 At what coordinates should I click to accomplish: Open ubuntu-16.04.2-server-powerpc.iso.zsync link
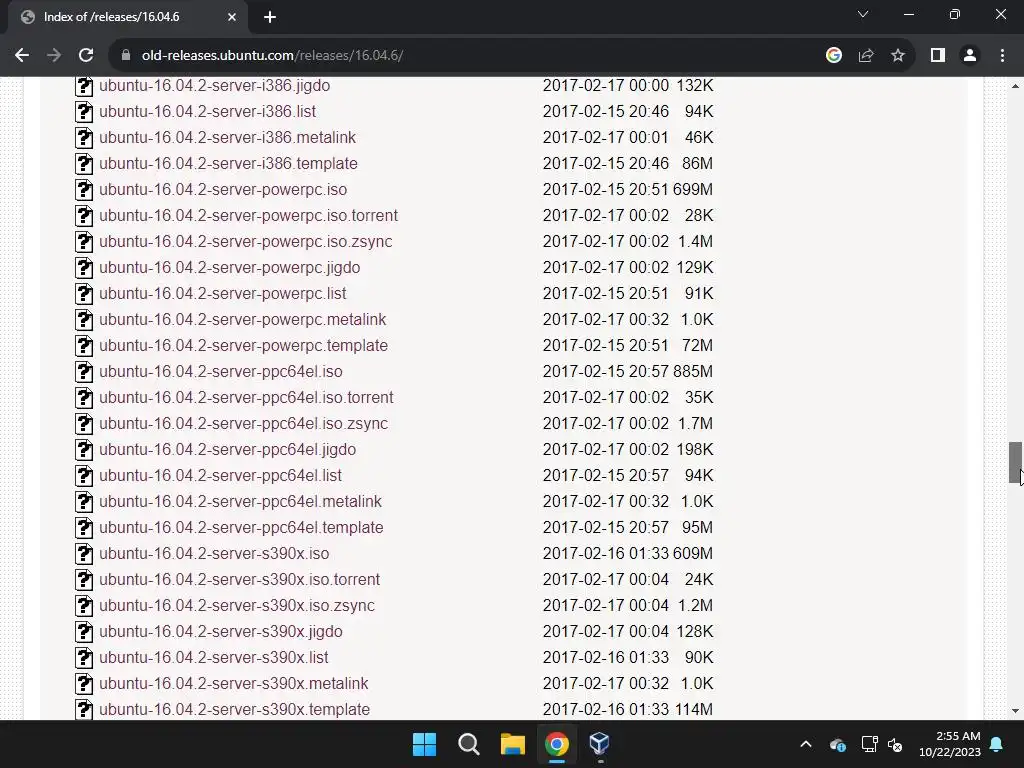coord(246,242)
